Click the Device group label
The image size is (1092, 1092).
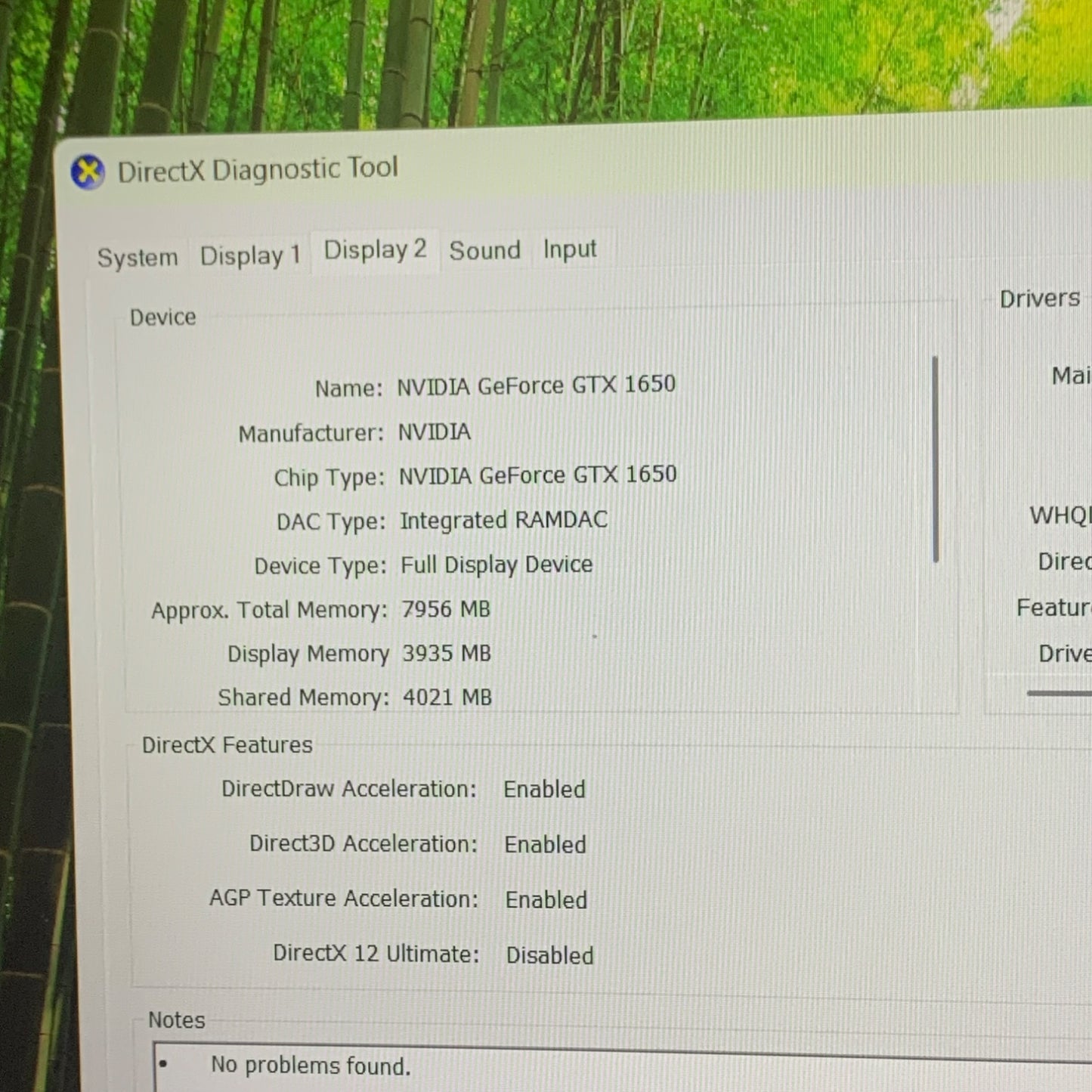point(162,317)
